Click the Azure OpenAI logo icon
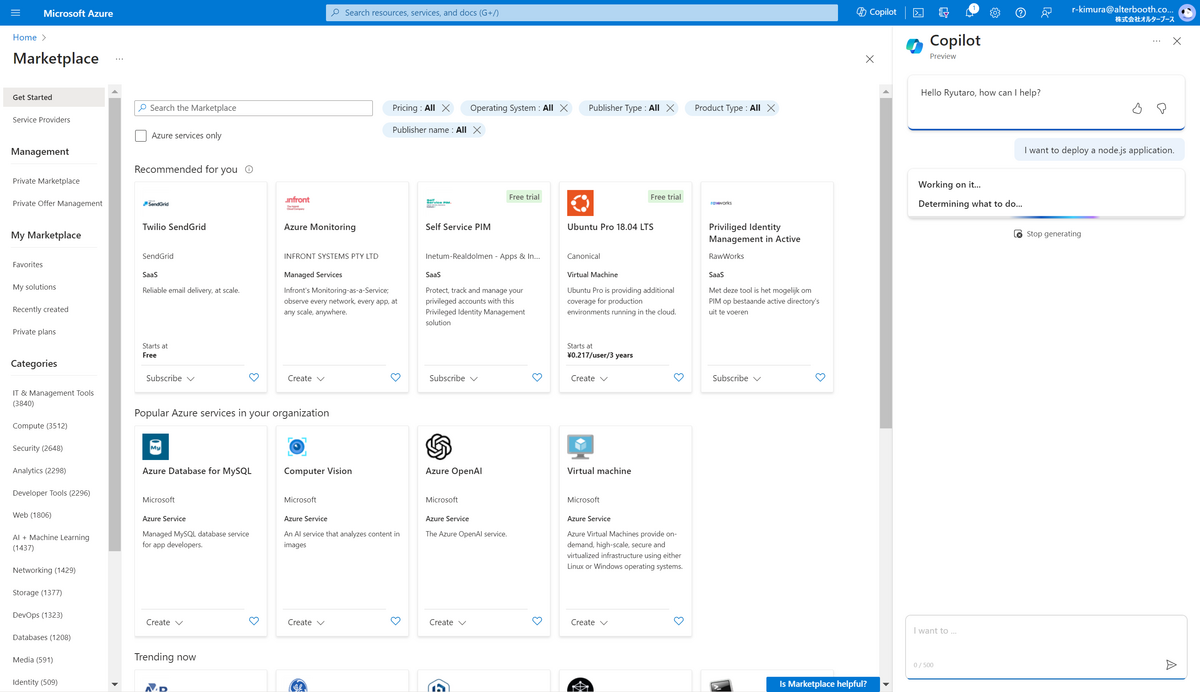This screenshot has height=692, width=1200. 439,446
